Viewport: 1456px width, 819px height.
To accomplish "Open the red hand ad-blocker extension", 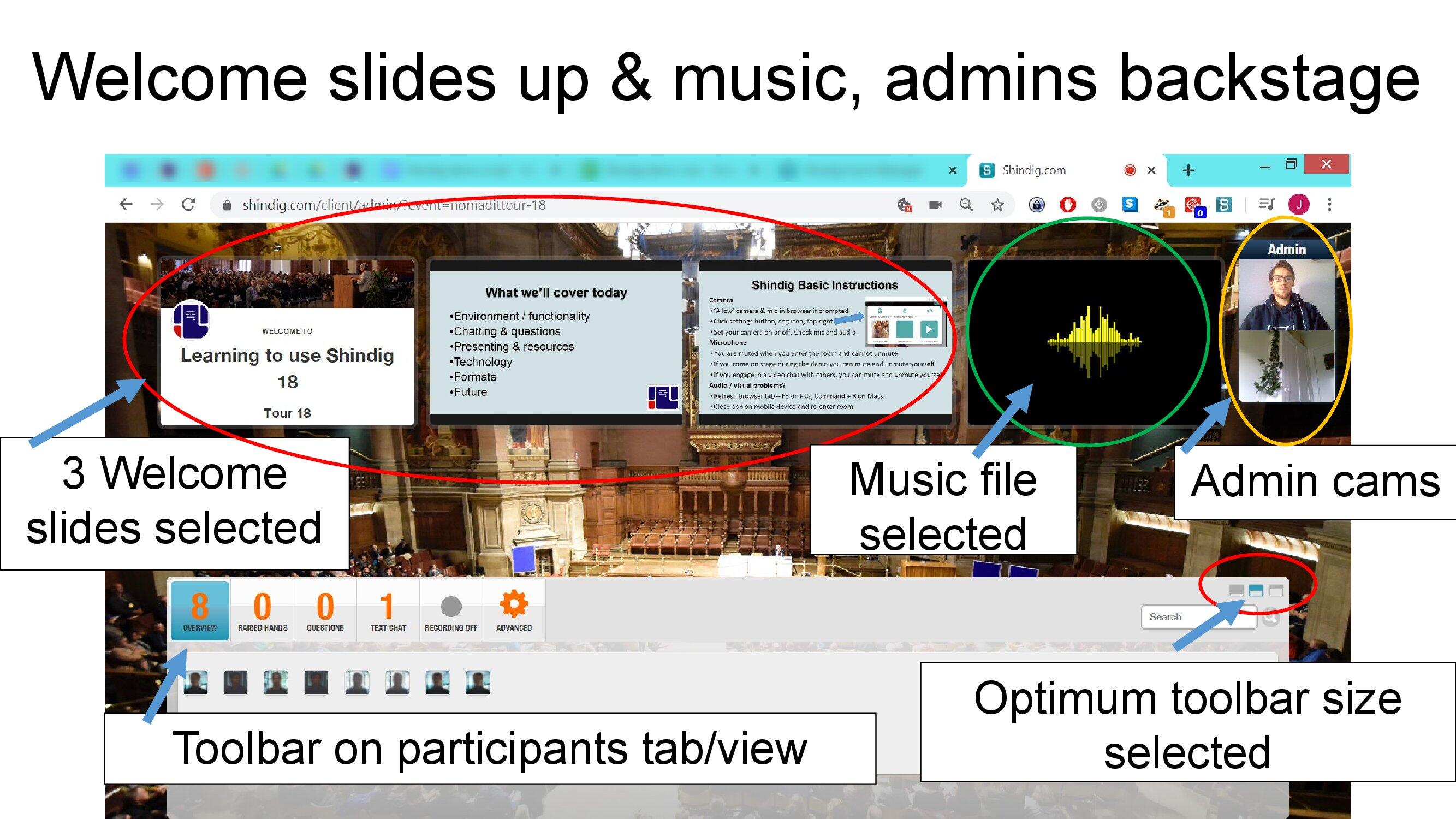I will click(1068, 205).
